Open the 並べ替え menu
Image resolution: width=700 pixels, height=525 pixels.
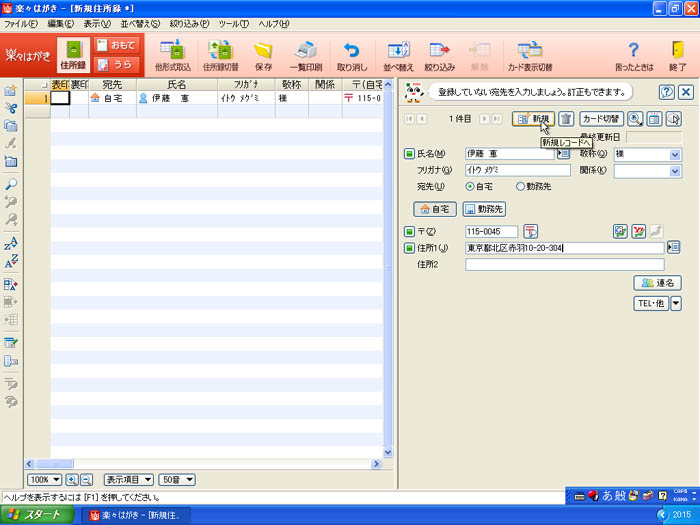click(140, 24)
